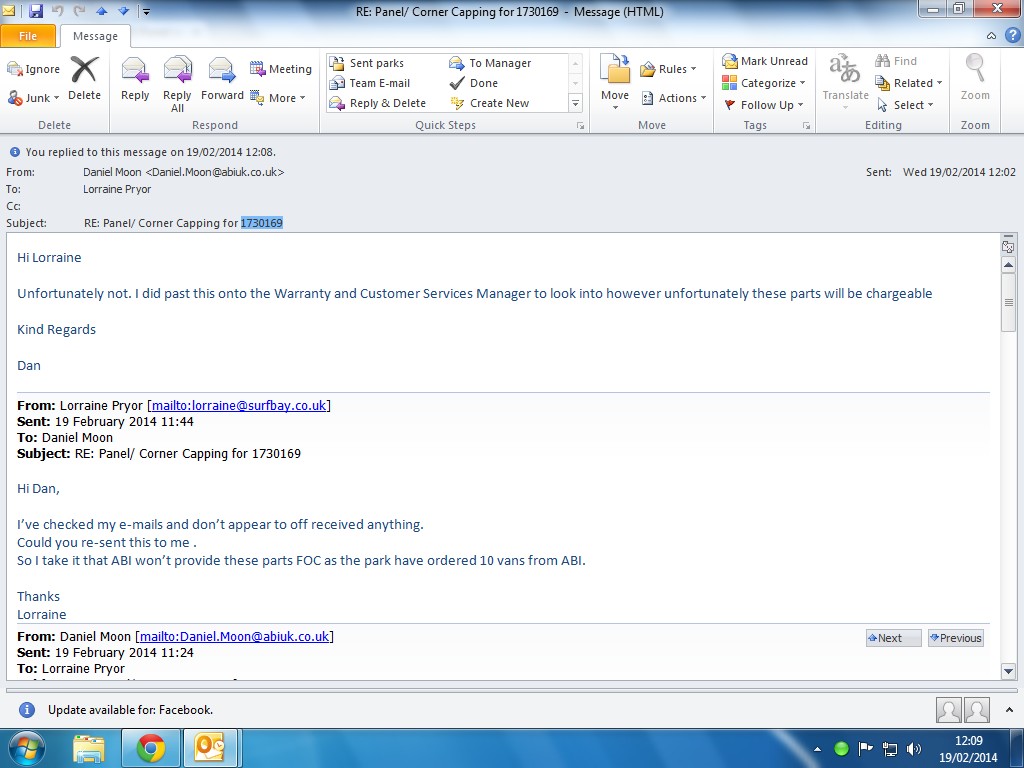Expand the Rules dropdown

pyautogui.click(x=668, y=69)
